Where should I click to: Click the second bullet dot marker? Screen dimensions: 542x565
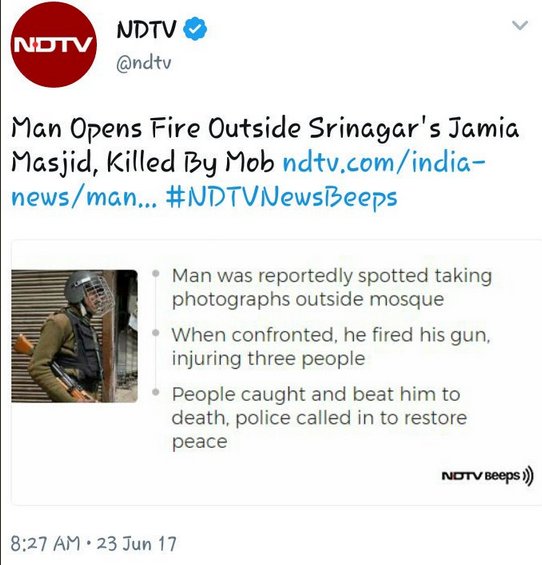(x=156, y=333)
